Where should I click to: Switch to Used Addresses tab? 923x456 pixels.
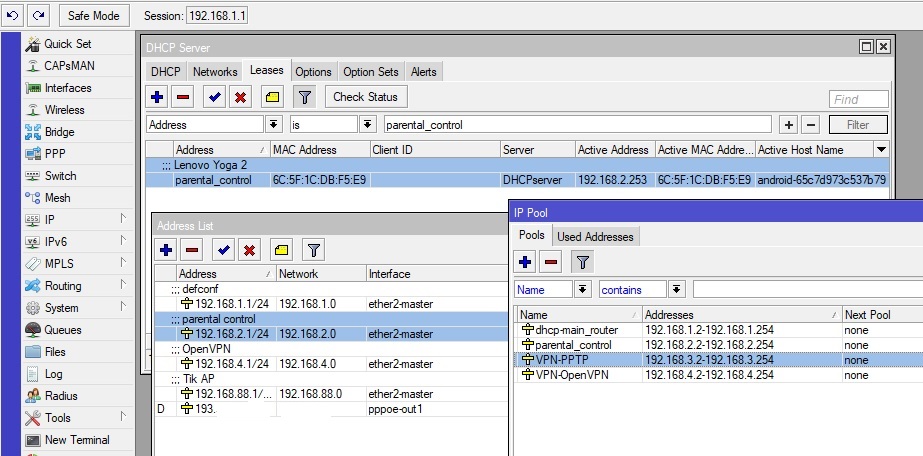[x=595, y=237]
